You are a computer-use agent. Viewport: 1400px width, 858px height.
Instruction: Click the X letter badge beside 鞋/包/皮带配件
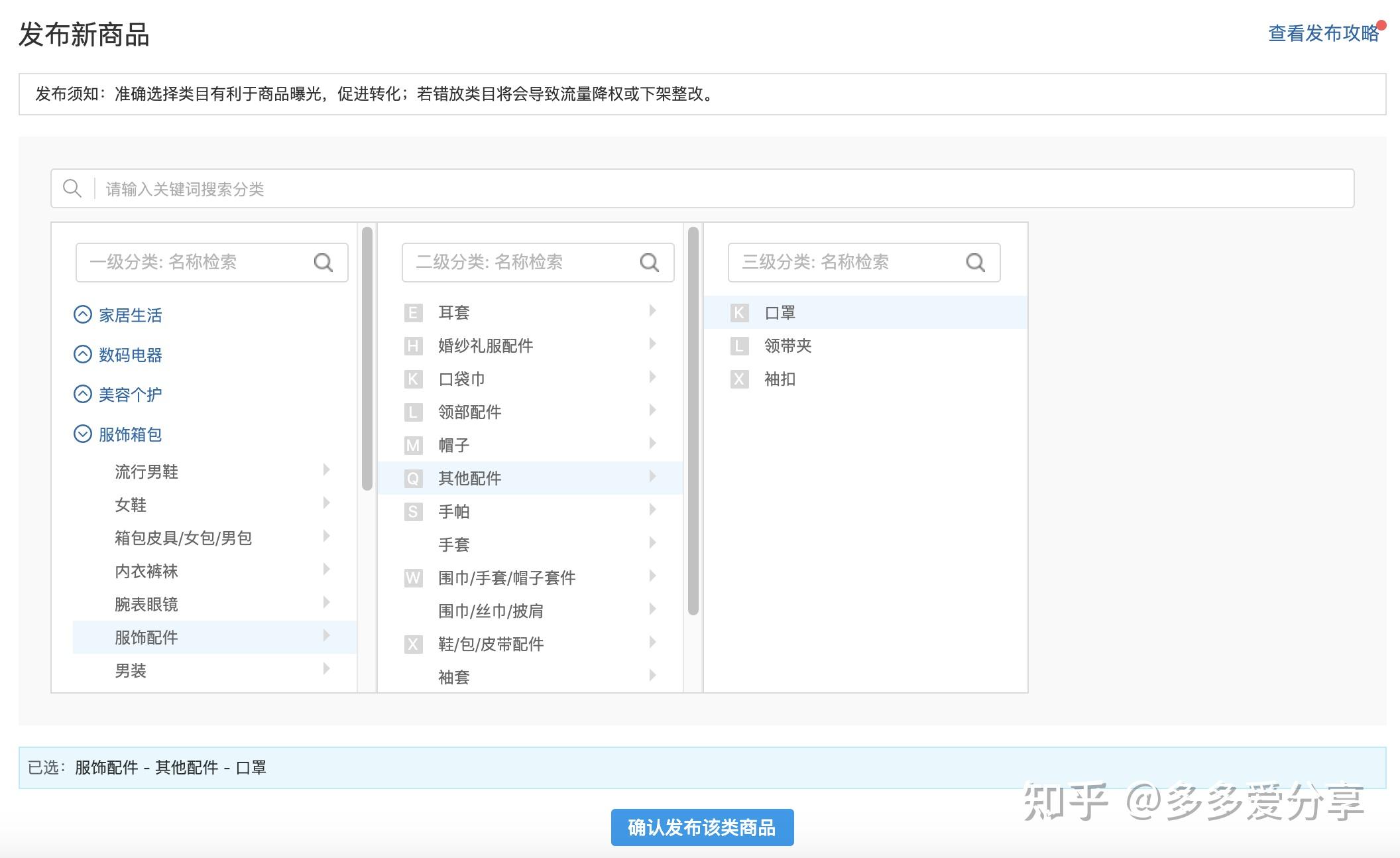[413, 644]
